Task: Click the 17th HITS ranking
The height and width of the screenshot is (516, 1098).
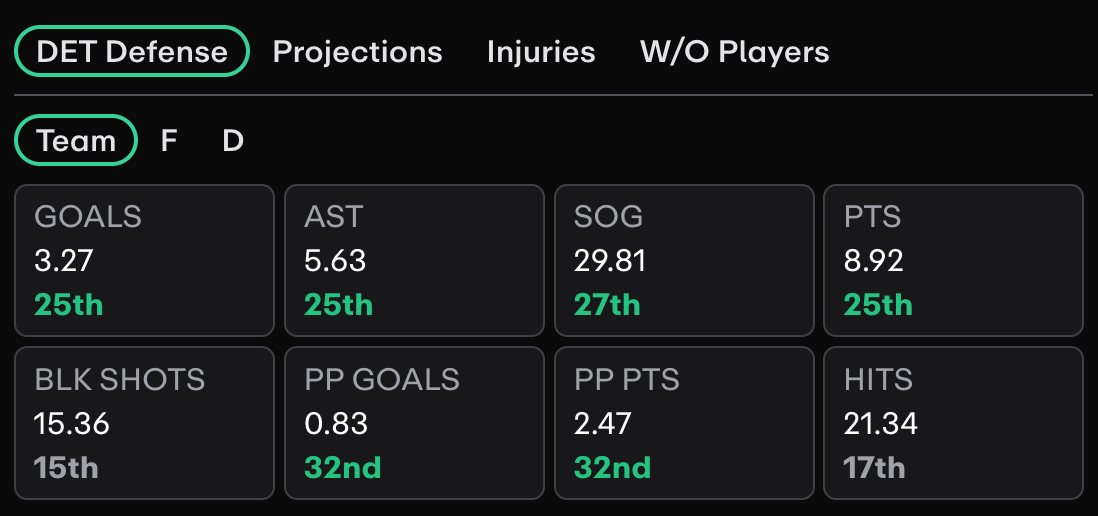Action: [x=875, y=468]
